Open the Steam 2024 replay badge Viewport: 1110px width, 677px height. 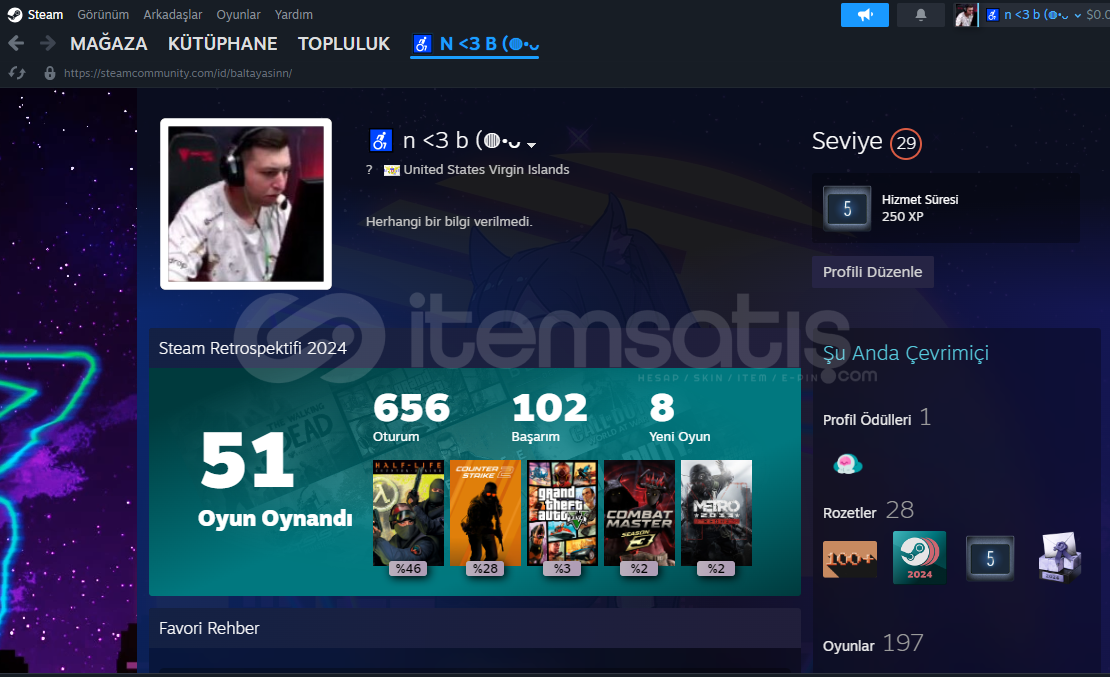[919, 557]
